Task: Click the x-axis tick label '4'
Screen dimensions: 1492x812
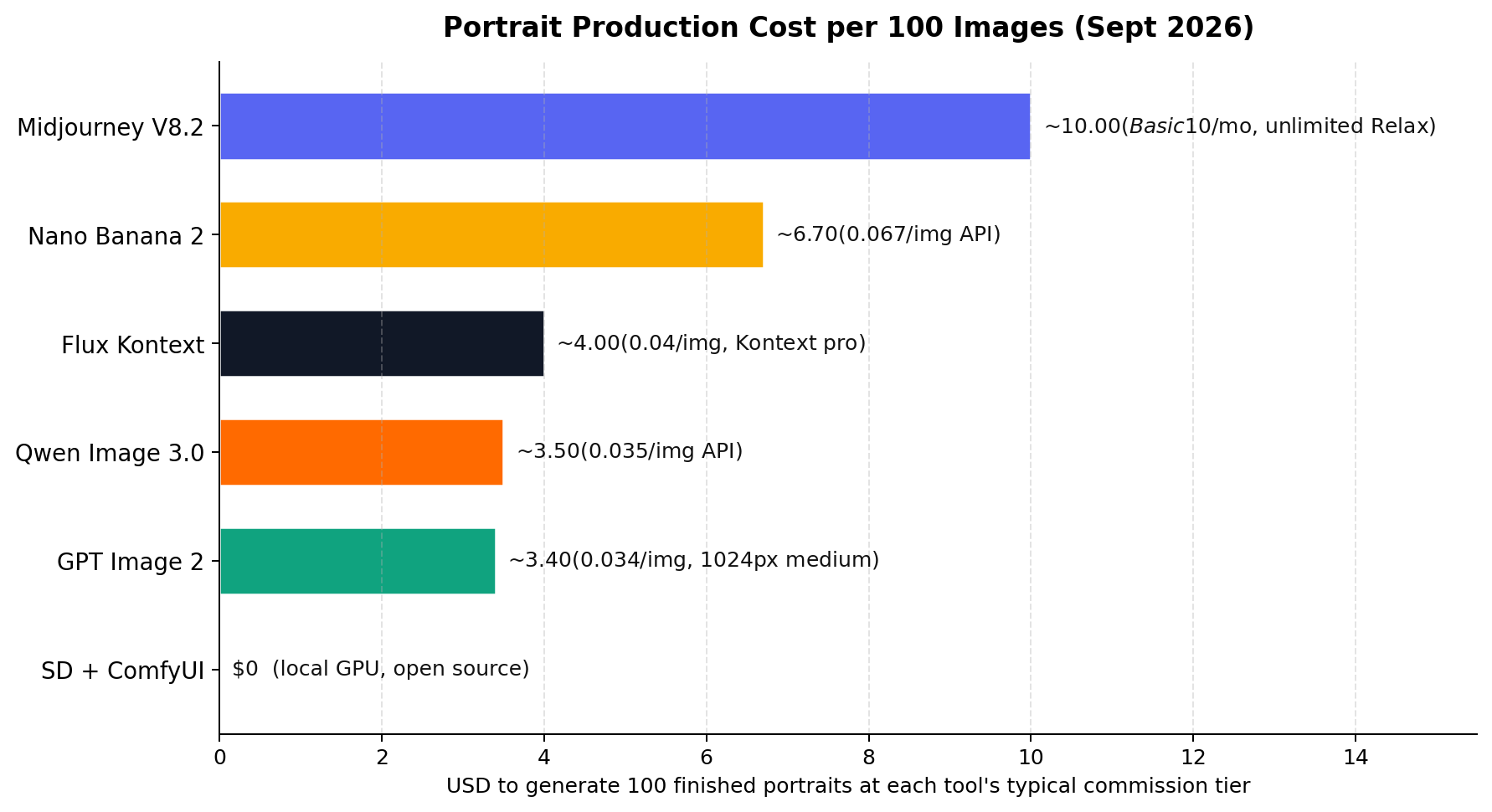Action: click(544, 758)
